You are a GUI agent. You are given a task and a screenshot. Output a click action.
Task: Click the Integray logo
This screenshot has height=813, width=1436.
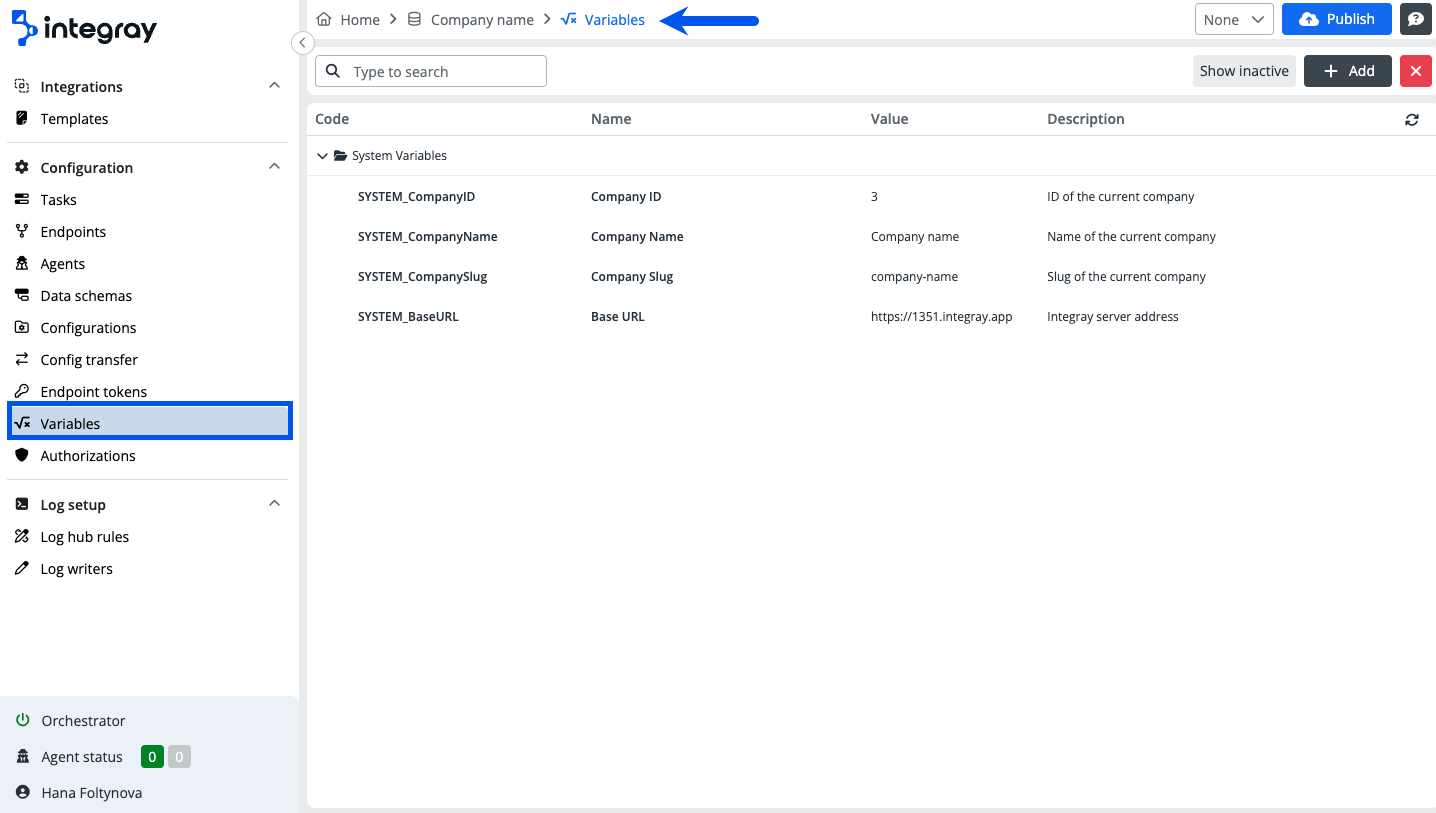pos(84,29)
